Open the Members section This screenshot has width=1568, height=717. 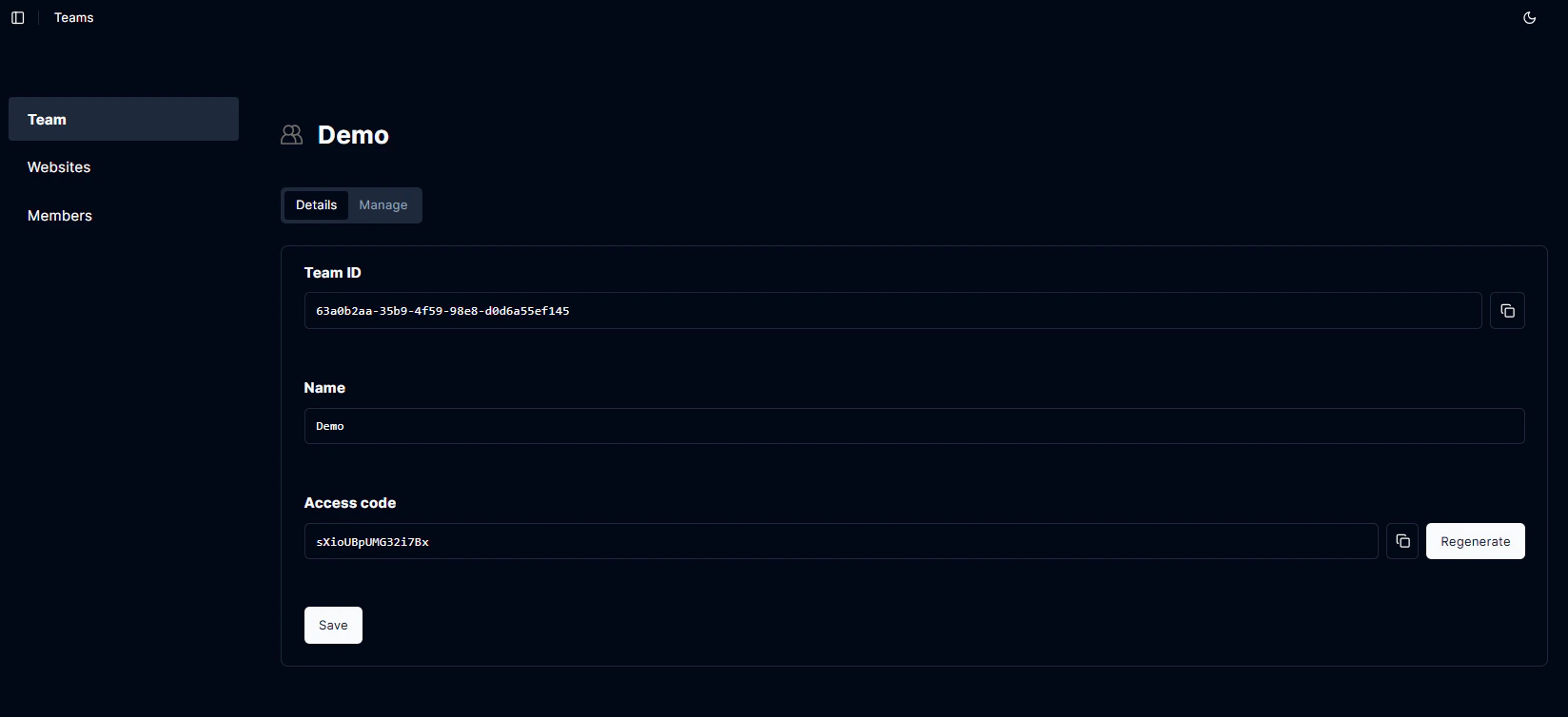click(59, 215)
